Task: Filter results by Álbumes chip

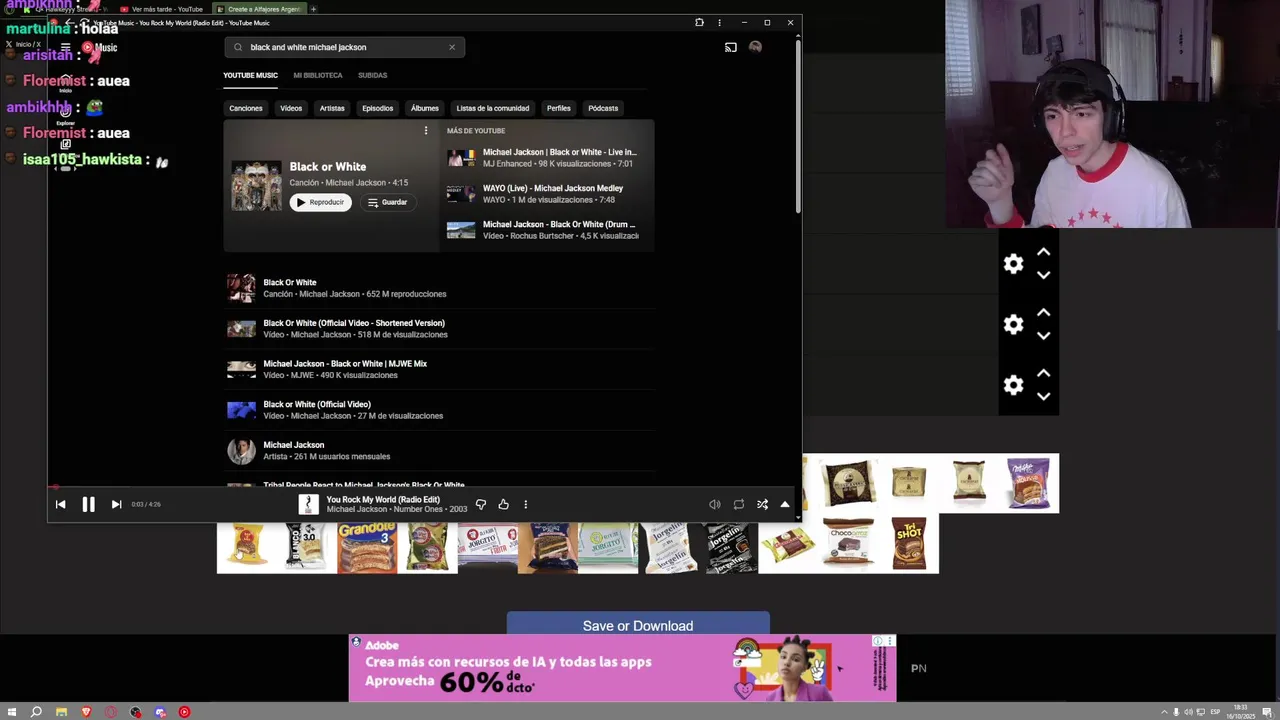Action: pos(425,108)
